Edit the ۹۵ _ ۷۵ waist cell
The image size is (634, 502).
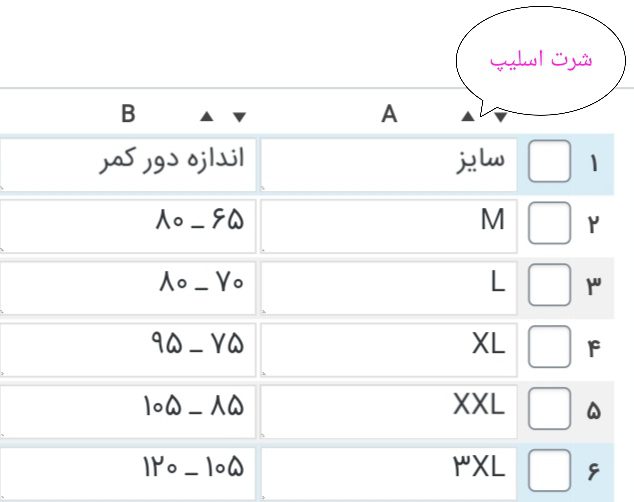click(128, 348)
